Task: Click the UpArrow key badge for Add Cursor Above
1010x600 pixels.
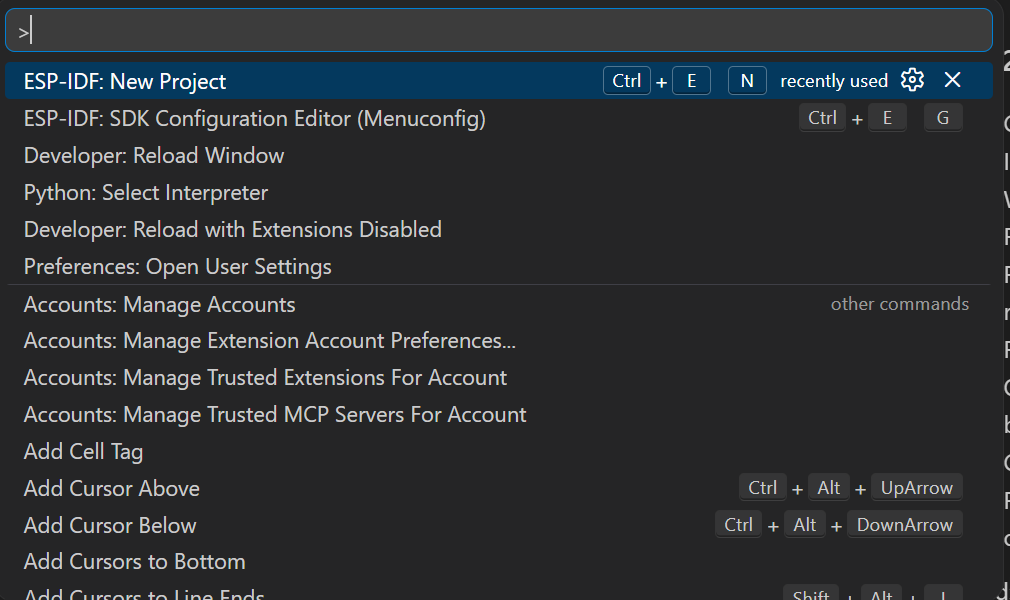Action: [917, 488]
